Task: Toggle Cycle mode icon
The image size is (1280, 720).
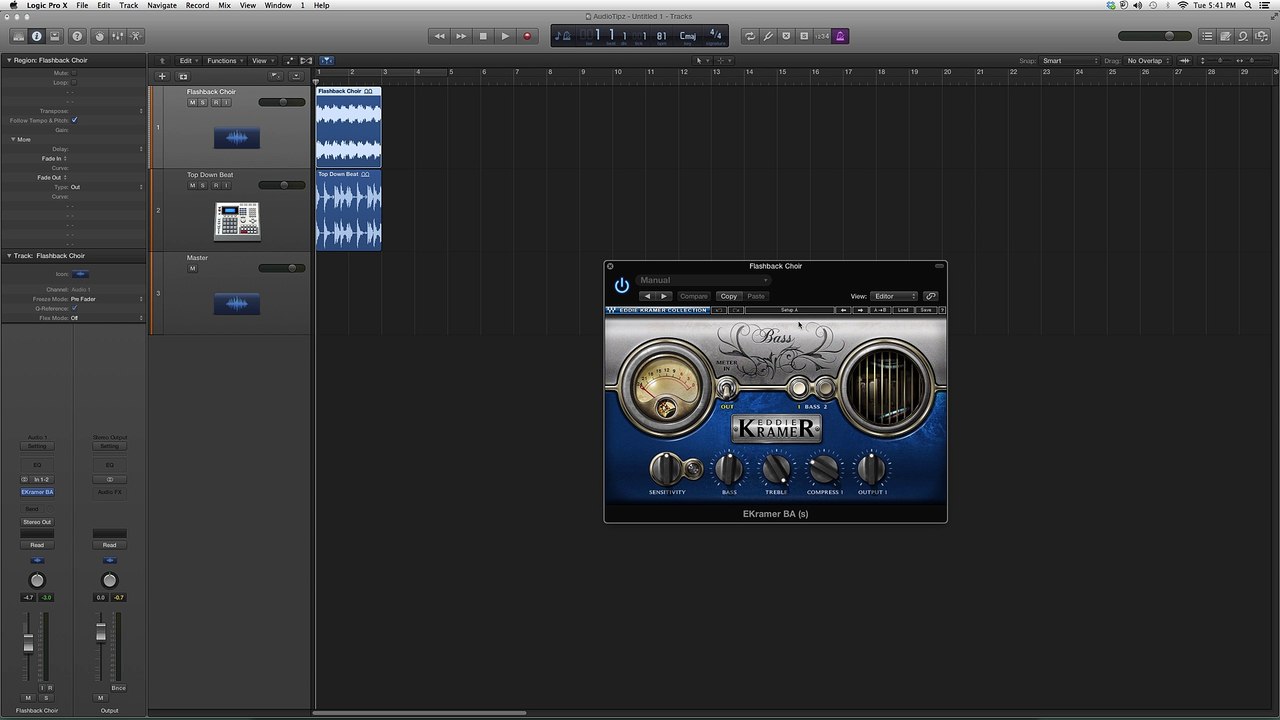Action: pyautogui.click(x=749, y=36)
